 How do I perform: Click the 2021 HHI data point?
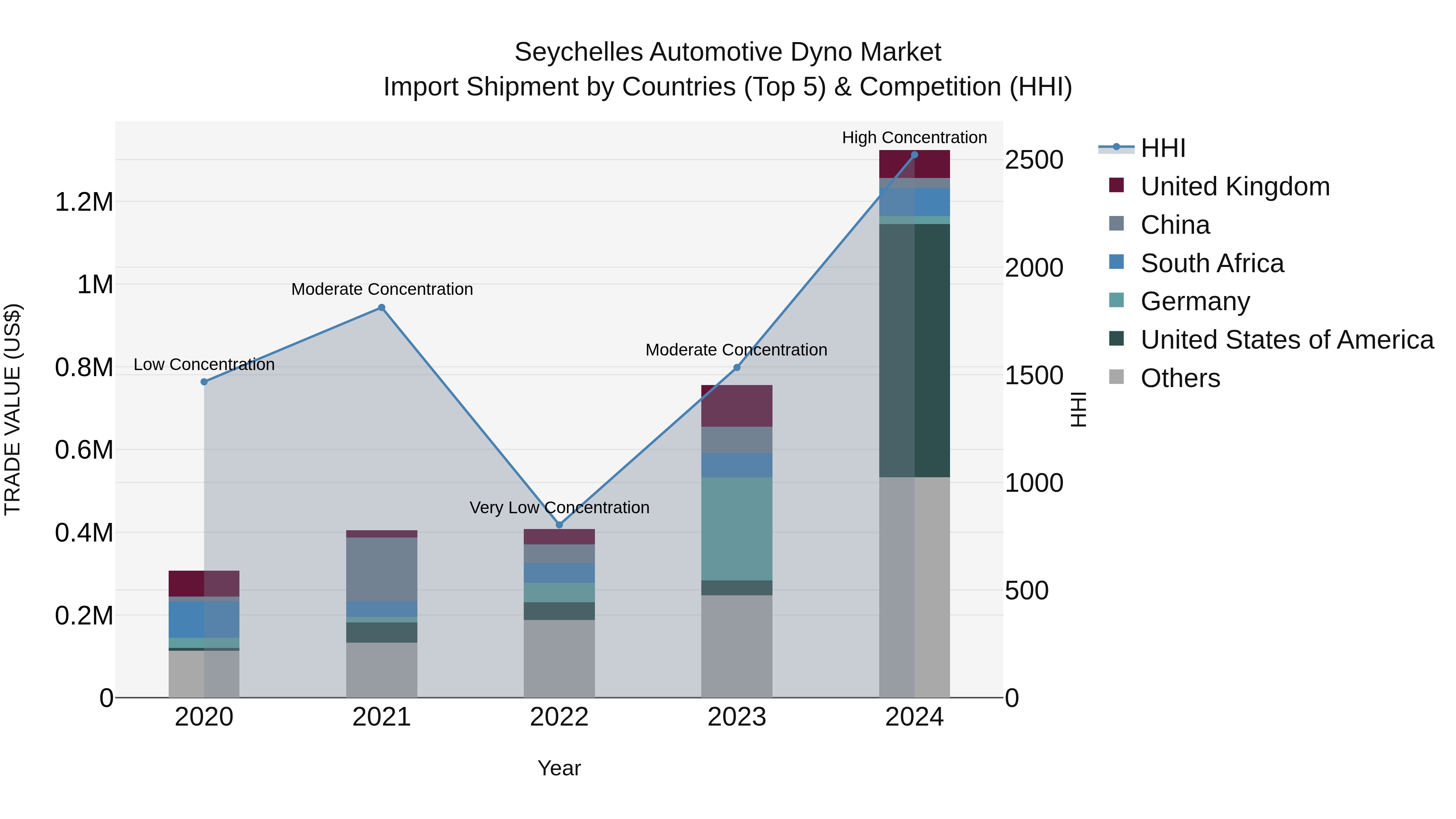tap(381, 307)
